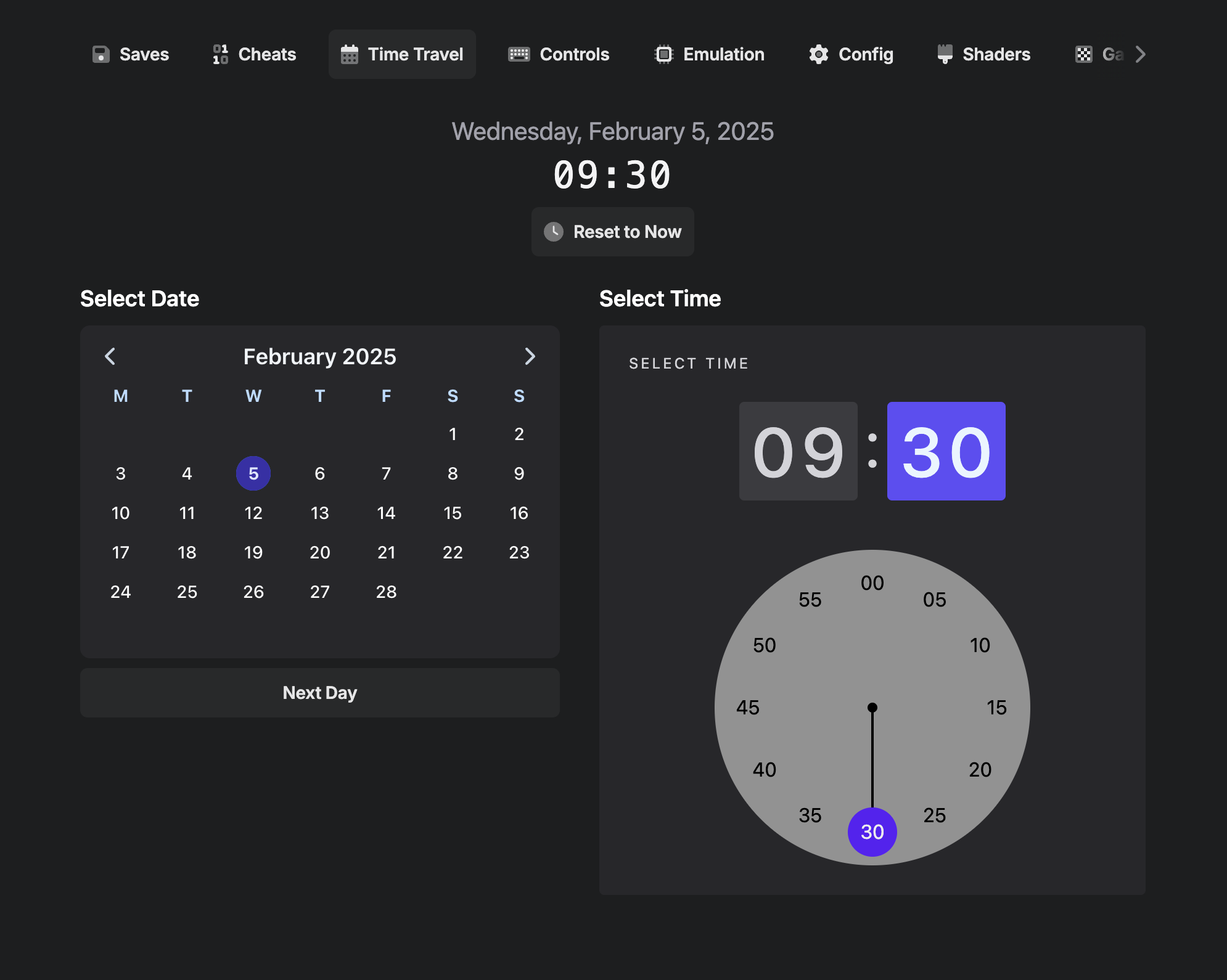Open the Shaders tab

pos(984,54)
